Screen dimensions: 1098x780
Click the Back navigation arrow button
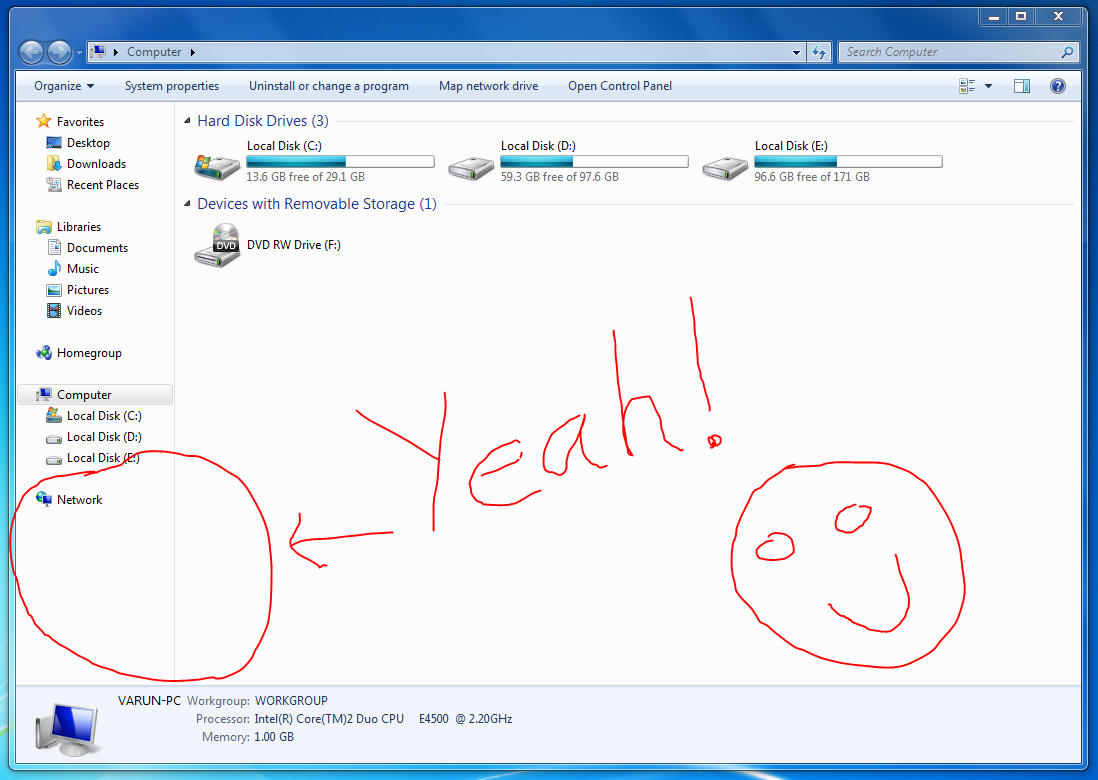[31, 52]
